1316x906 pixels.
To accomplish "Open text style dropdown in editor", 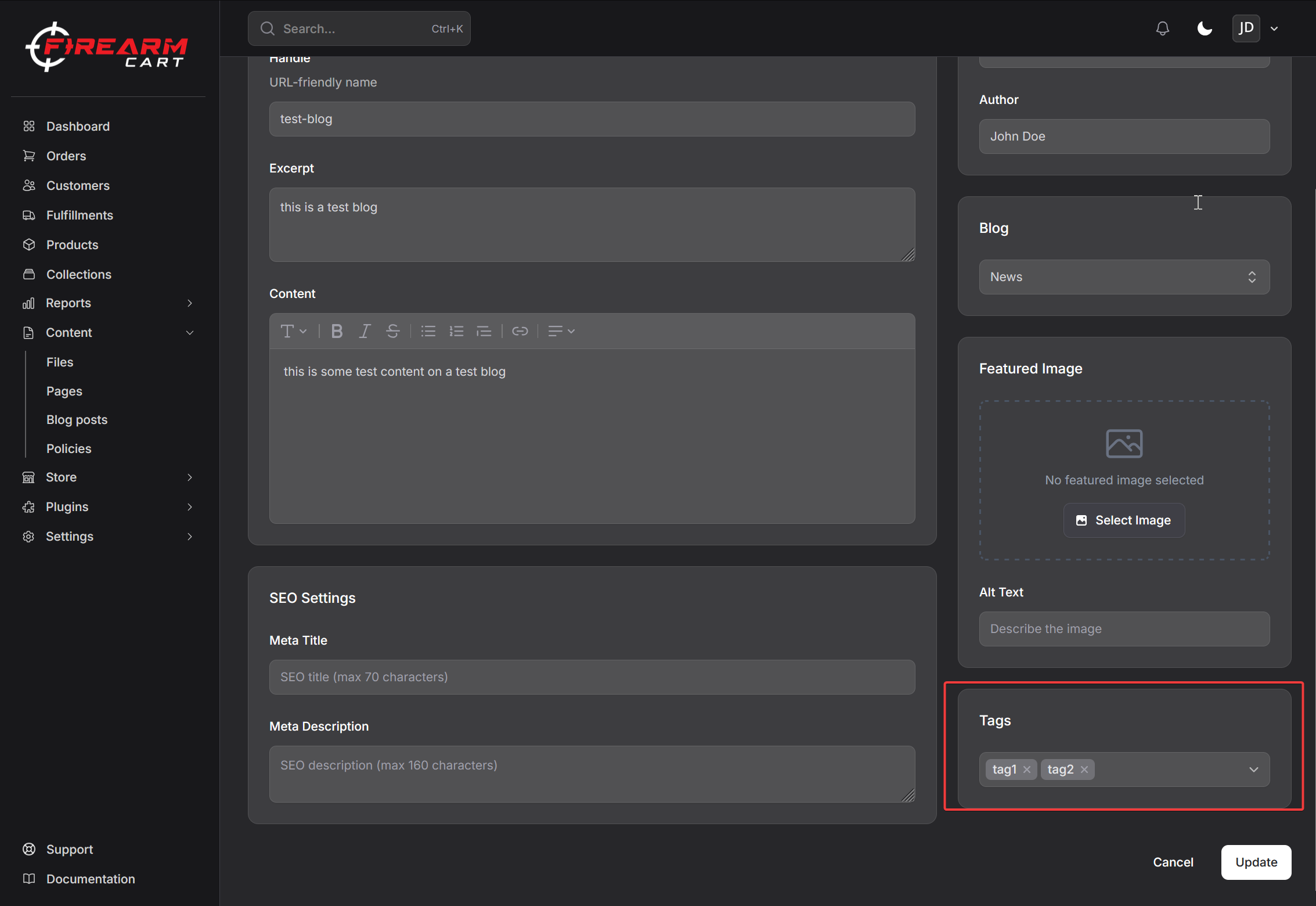I will (294, 331).
